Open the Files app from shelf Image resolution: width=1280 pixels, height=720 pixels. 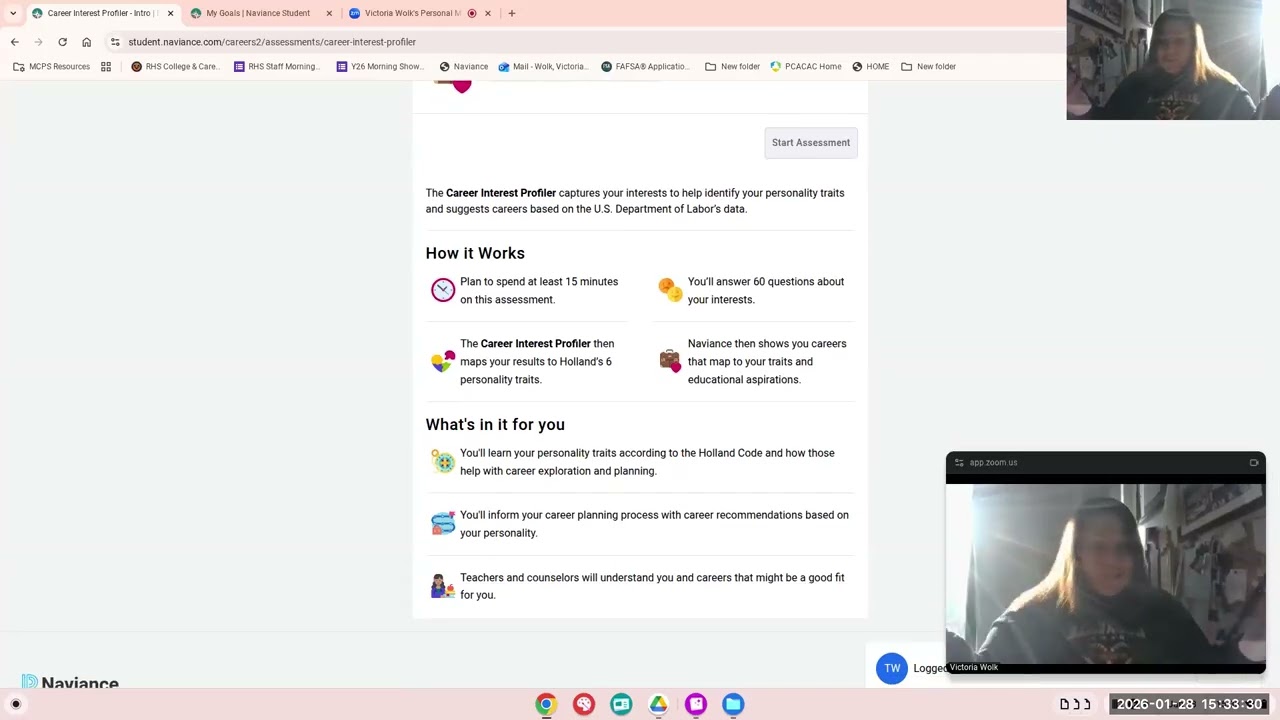[x=733, y=704]
